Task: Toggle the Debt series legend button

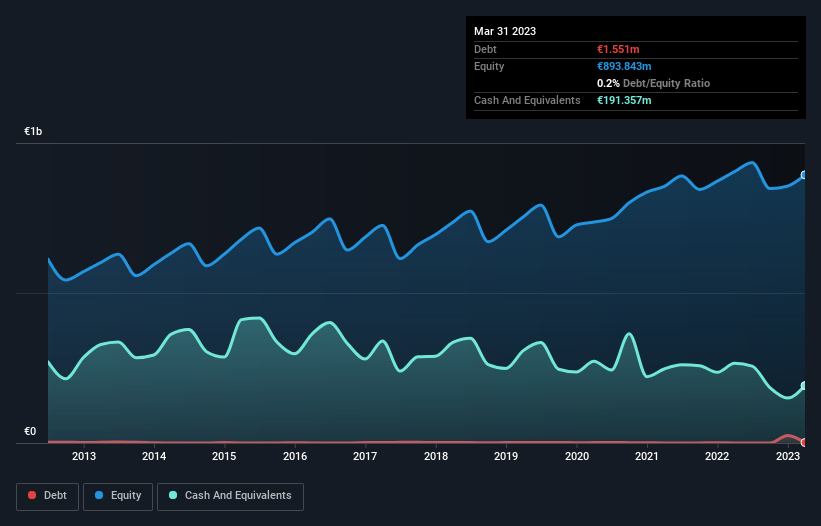Action: tap(48, 496)
